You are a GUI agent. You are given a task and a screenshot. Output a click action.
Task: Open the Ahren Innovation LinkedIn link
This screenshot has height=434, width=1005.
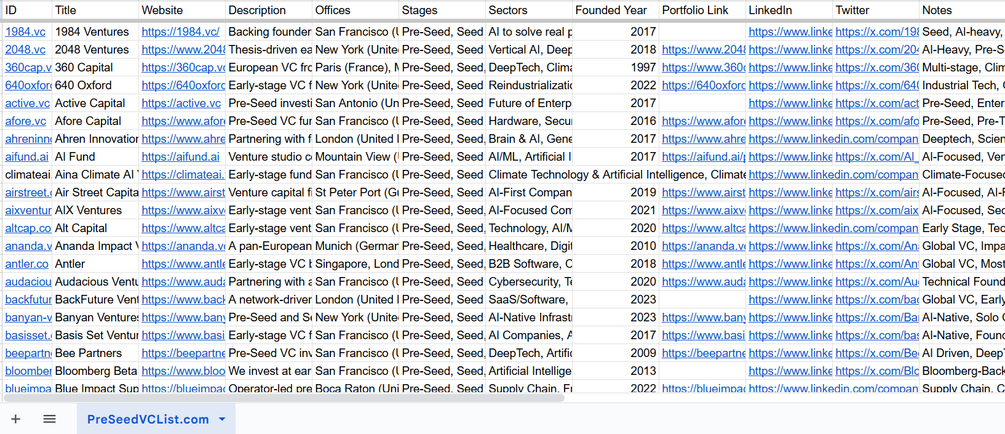point(790,139)
